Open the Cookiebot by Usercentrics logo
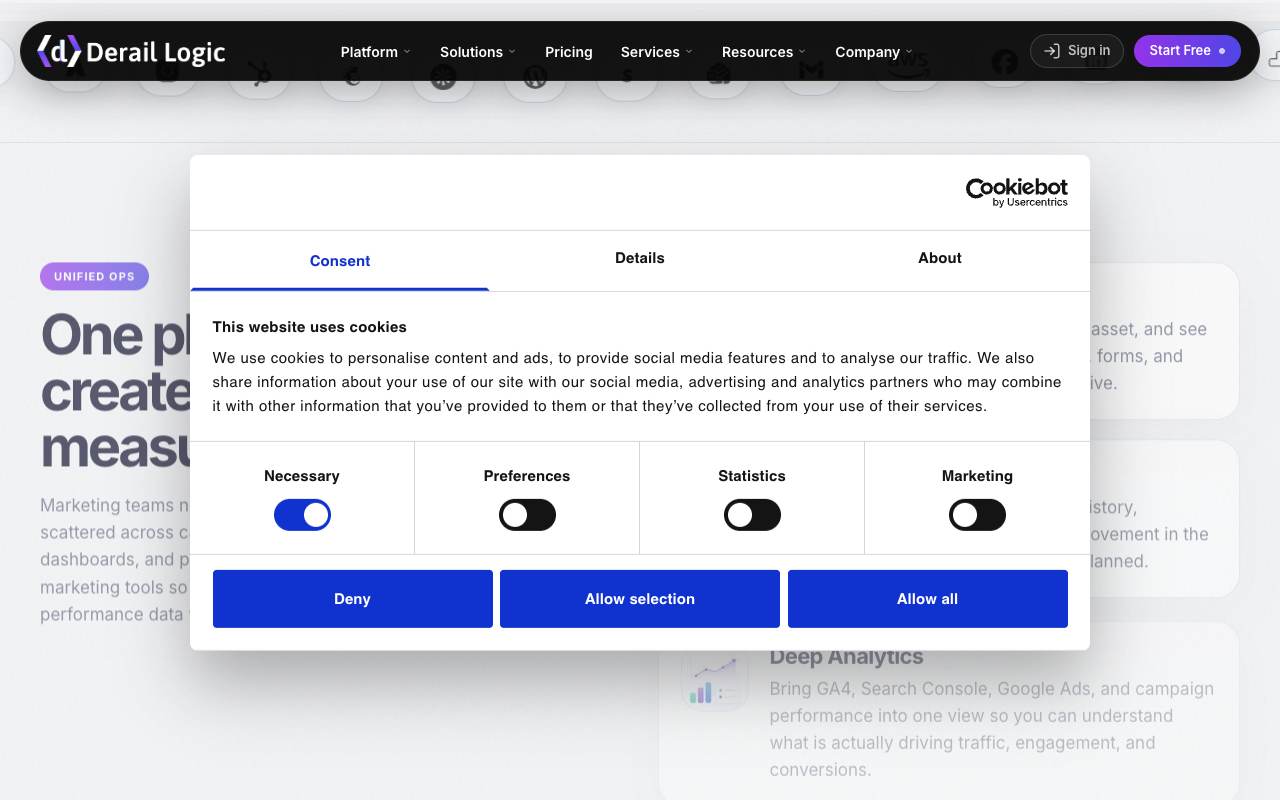 1016,192
